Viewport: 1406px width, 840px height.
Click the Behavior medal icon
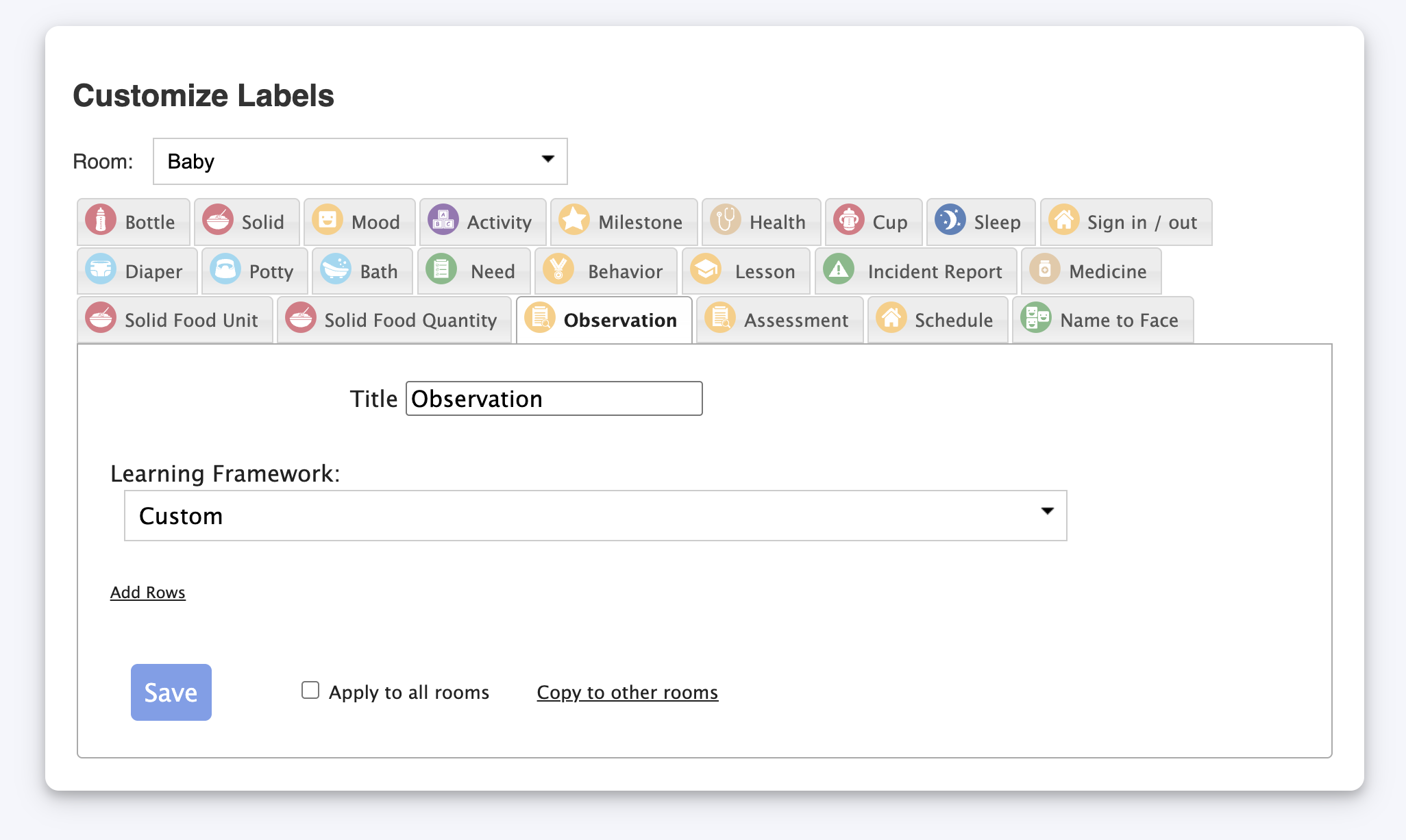[x=558, y=270]
